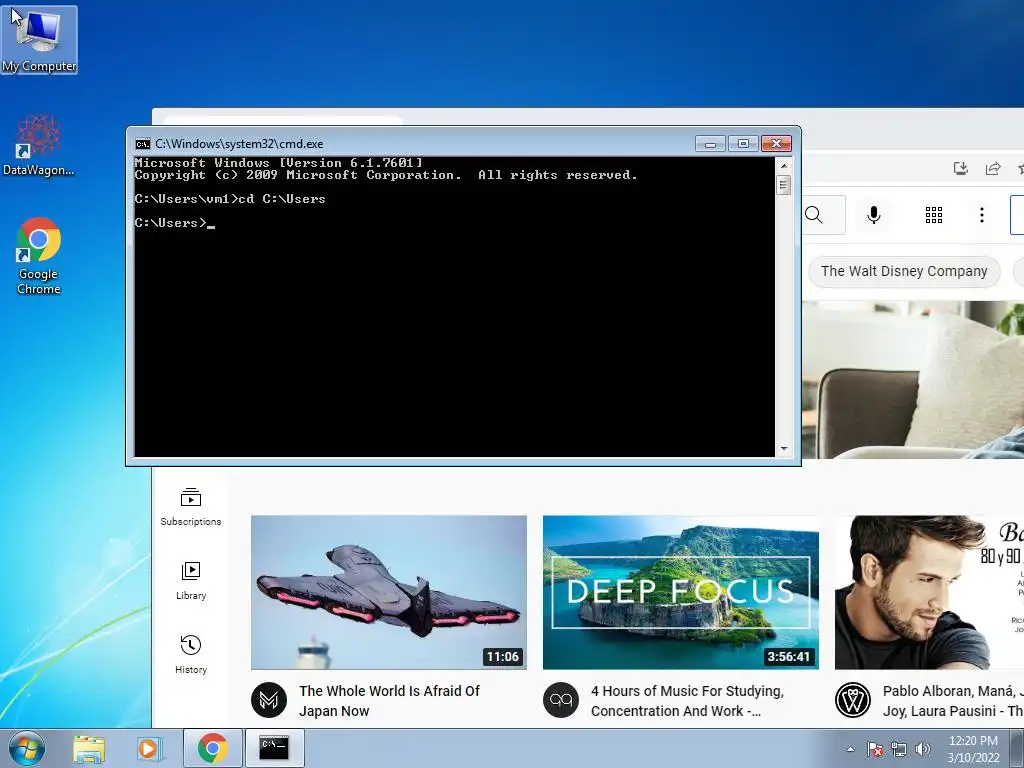Open 'The Whole World Is Afraid Of Japan Now' title

[389, 701]
